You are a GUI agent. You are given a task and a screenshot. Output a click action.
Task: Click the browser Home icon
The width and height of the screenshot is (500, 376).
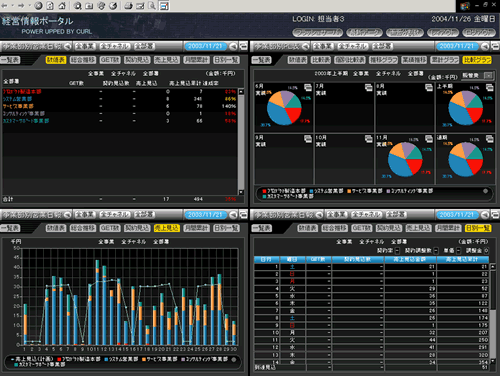(62, 5)
